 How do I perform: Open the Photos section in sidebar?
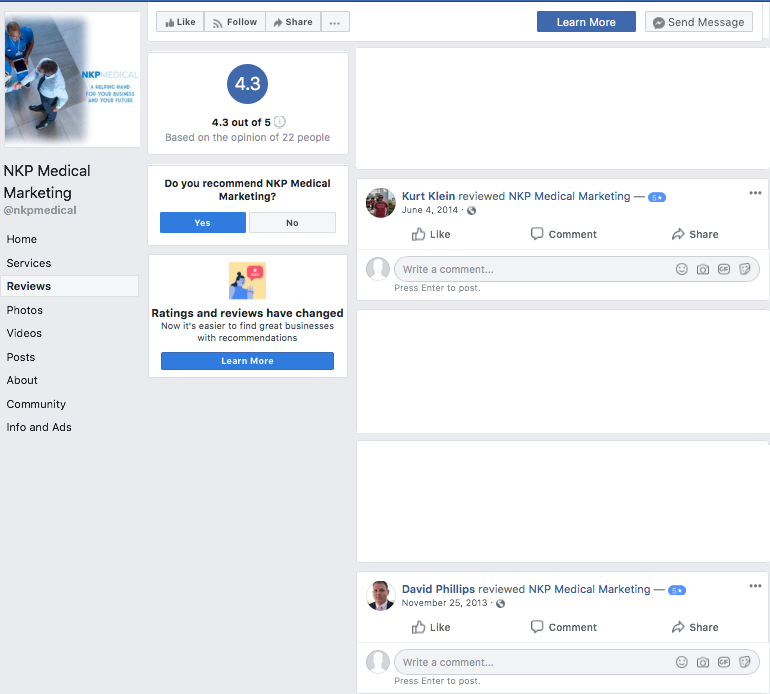pyautogui.click(x=25, y=310)
